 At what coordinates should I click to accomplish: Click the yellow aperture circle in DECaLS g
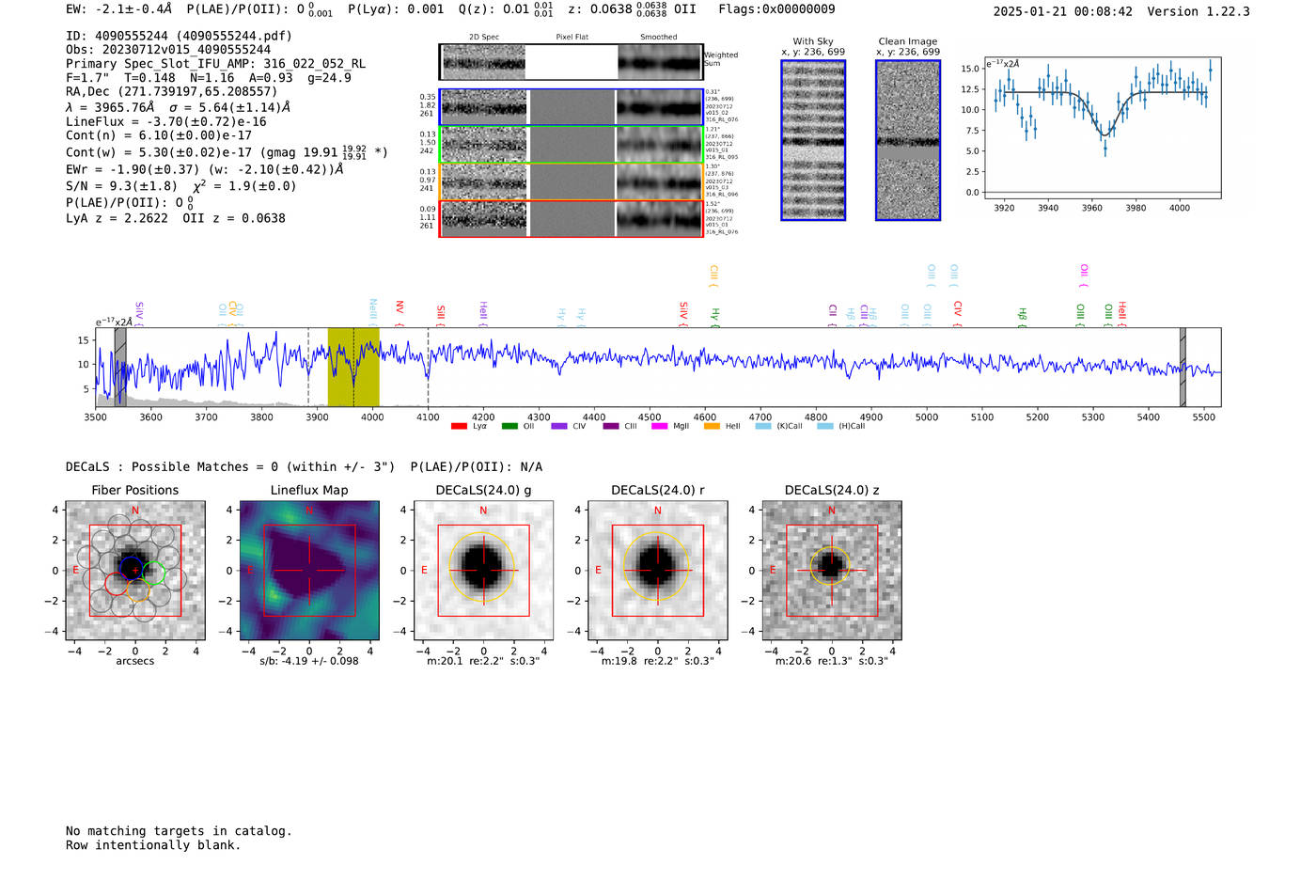tap(483, 568)
